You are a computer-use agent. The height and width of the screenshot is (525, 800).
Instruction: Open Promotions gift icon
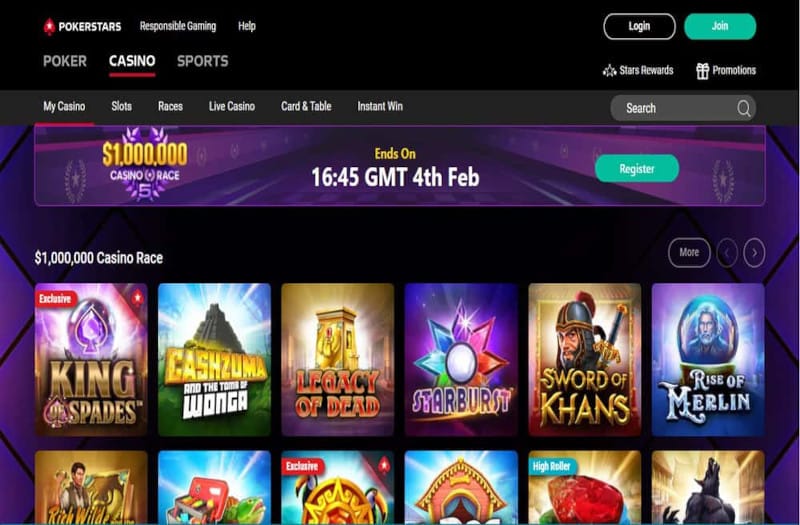703,70
